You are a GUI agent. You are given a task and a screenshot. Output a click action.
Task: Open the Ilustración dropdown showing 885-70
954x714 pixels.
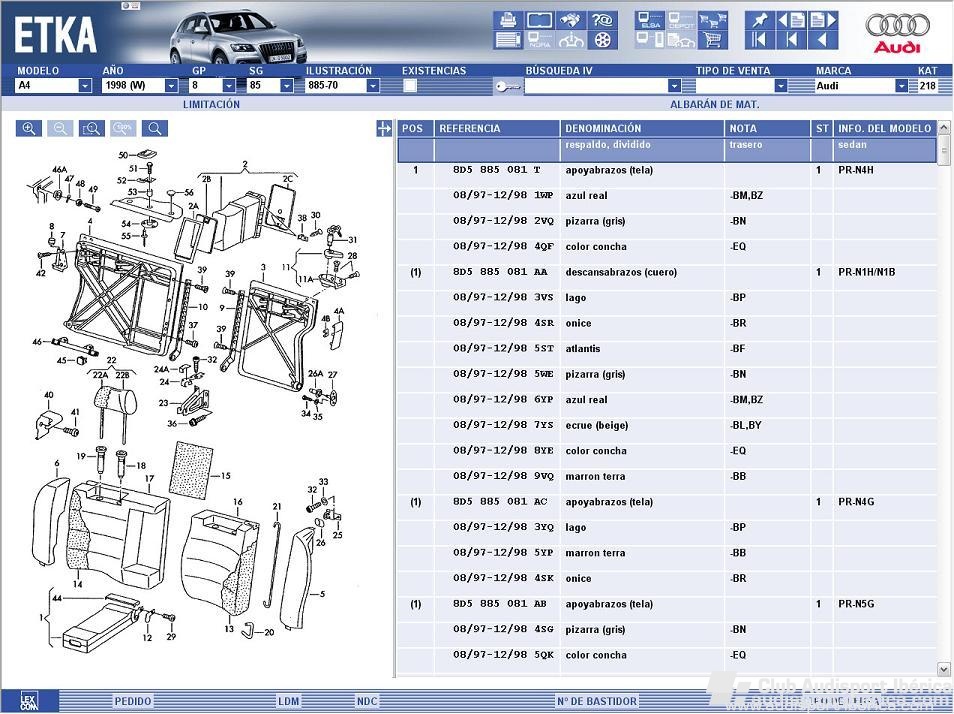[373, 86]
